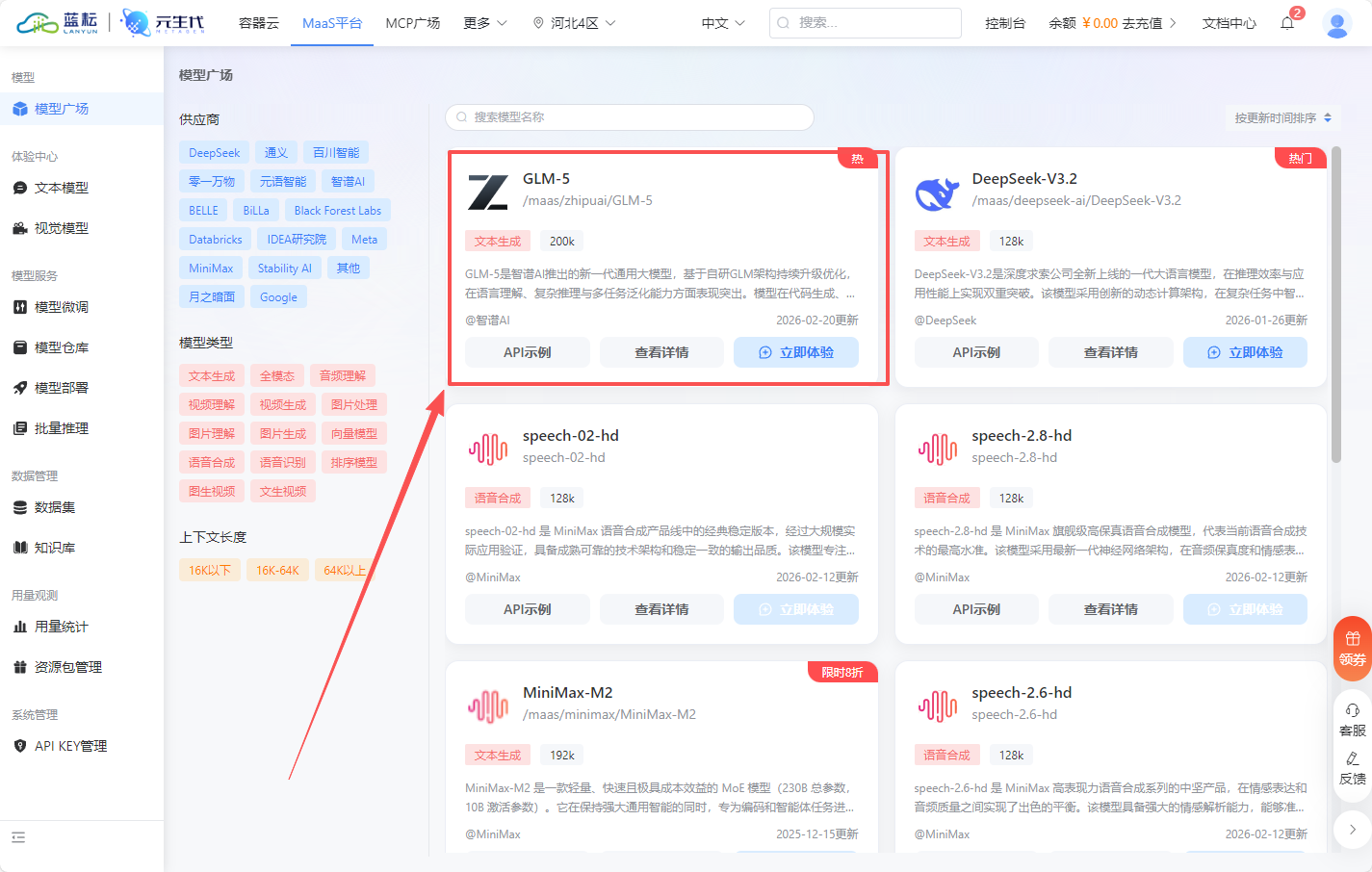Click 文本模型 chat bubble icon
This screenshot has width=1372, height=872.
coord(20,188)
